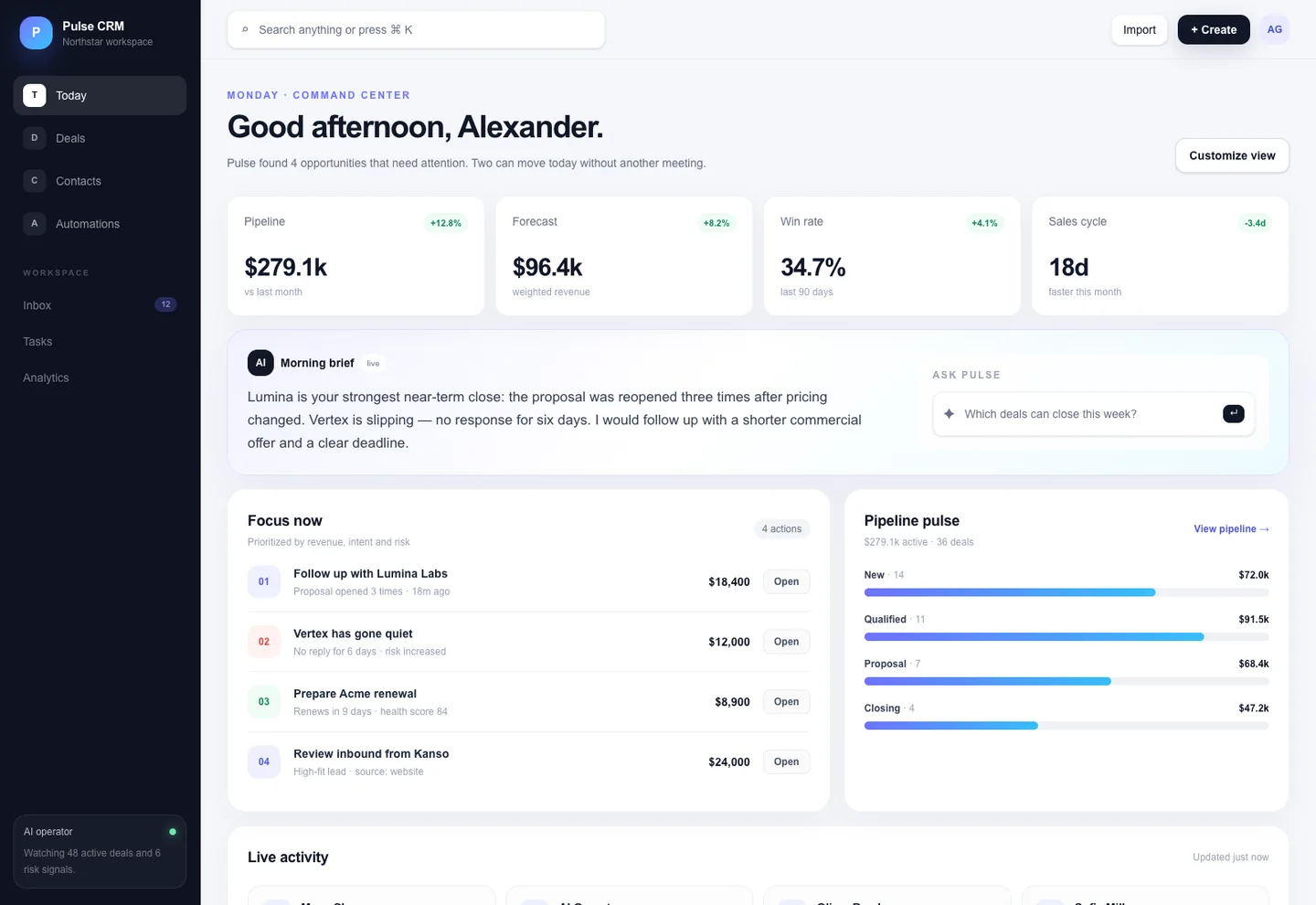Click the View pipeline link
This screenshot has width=1316, height=905.
click(1231, 529)
